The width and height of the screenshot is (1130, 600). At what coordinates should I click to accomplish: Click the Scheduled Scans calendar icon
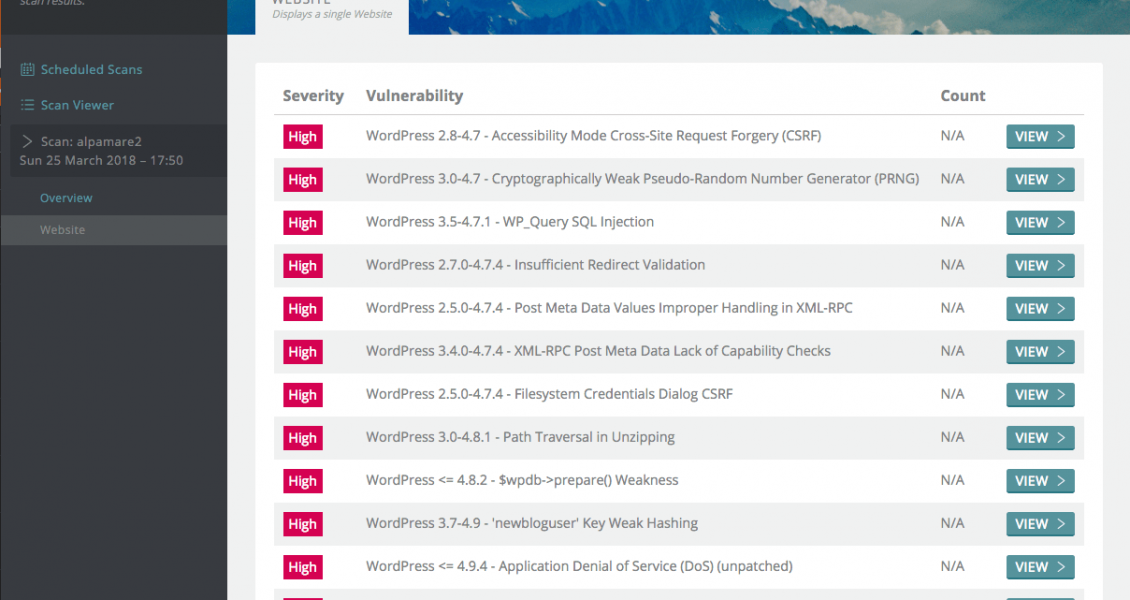[x=27, y=69]
